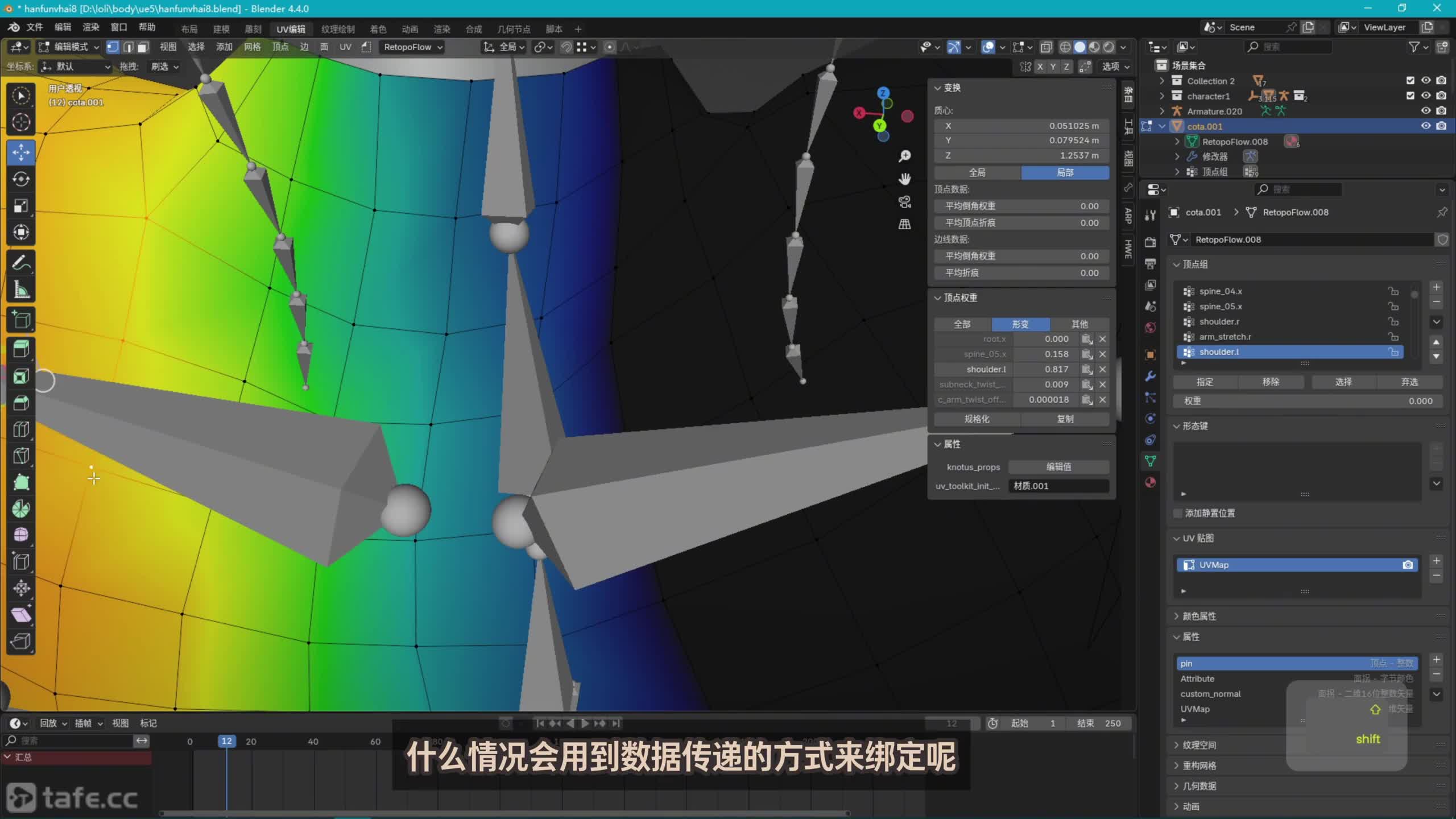This screenshot has width=1456, height=819.
Task: Toggle camera view icon in viewport
Action: (904, 201)
